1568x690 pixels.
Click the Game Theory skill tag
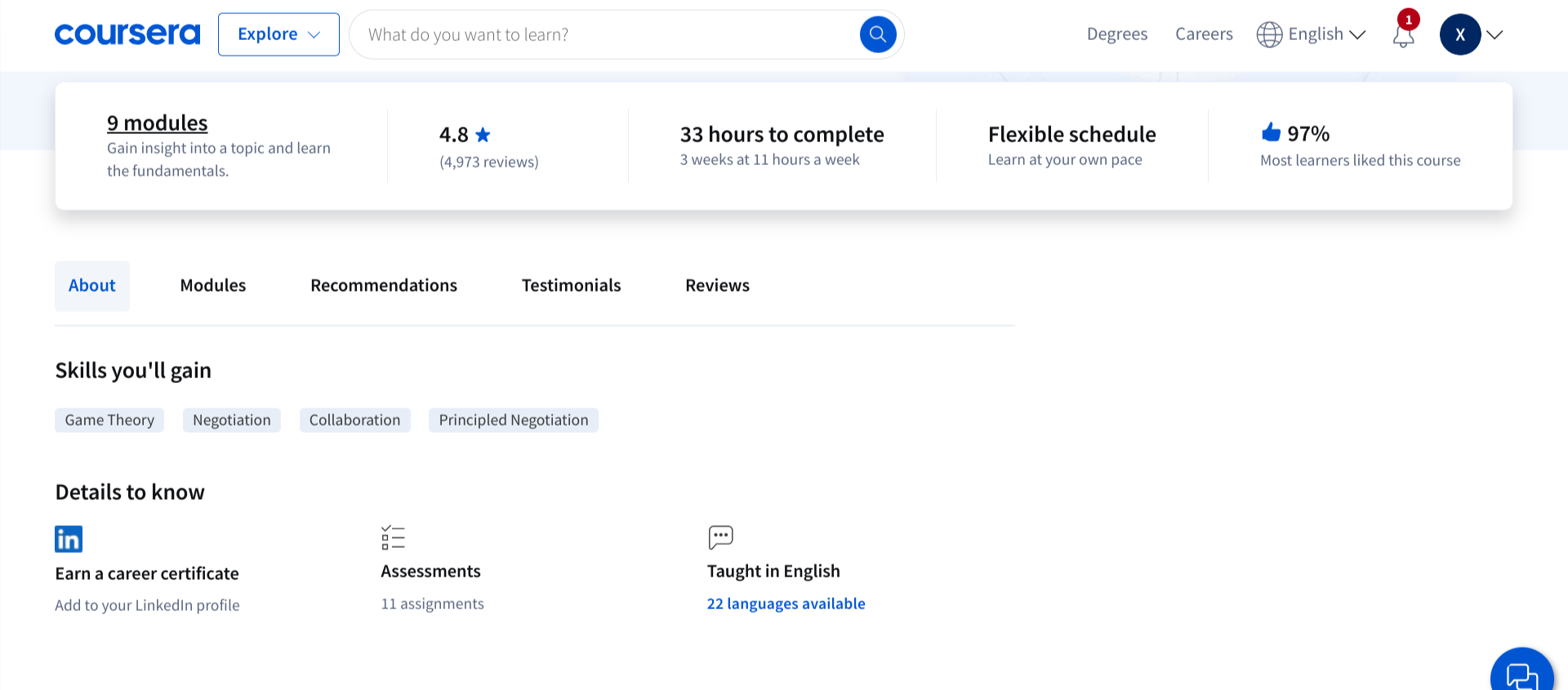tap(109, 420)
